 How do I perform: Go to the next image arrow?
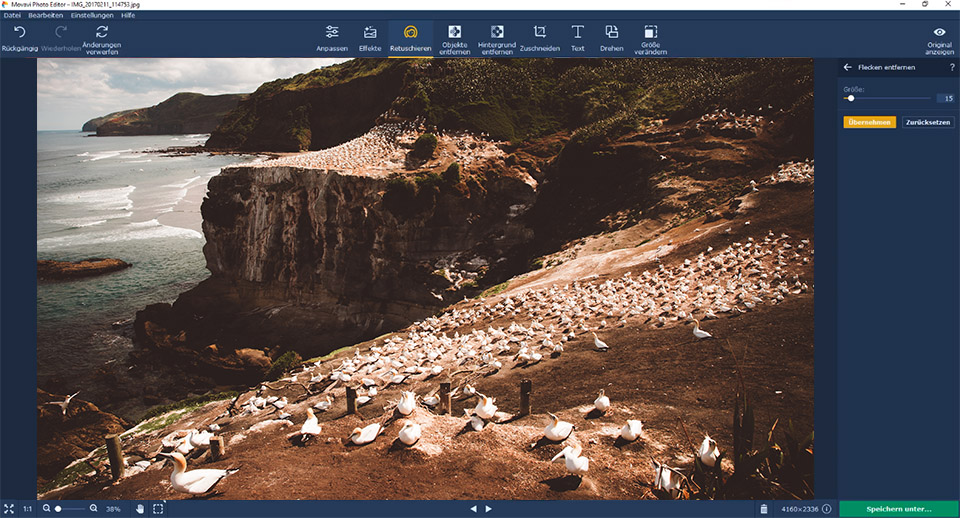[489, 509]
